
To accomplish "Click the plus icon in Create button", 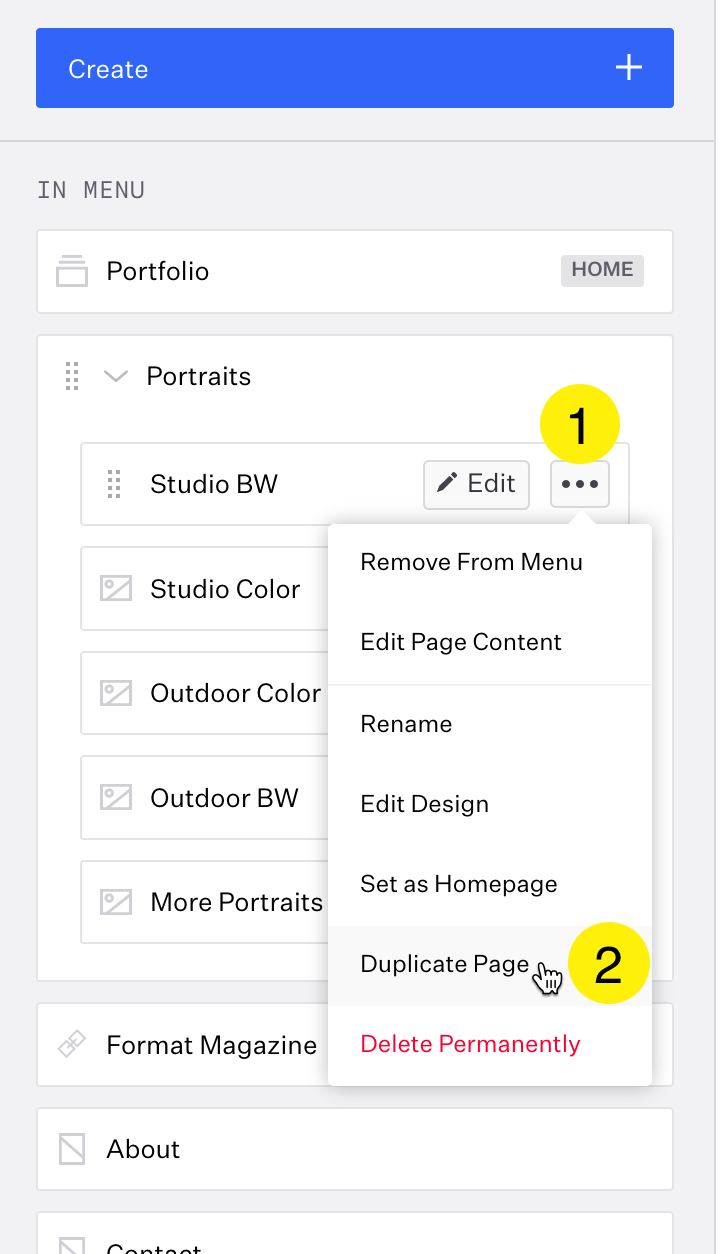I will tap(628, 68).
